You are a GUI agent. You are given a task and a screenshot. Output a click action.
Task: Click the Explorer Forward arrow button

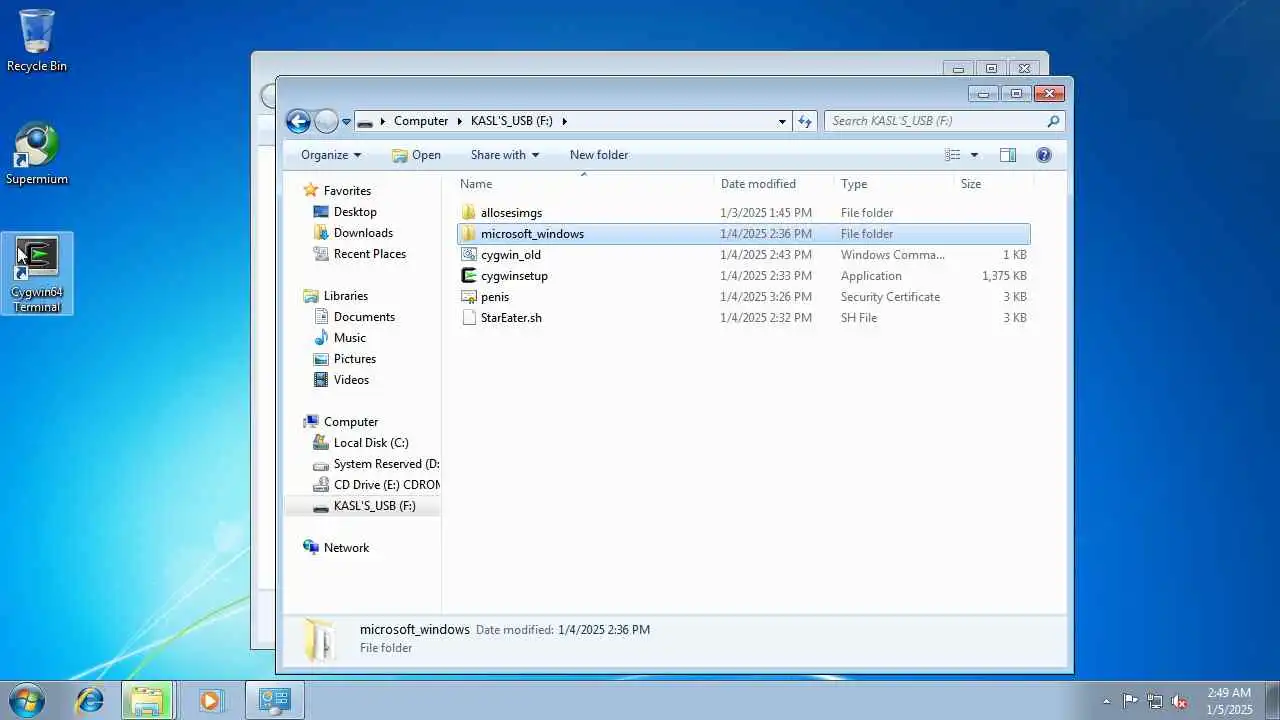[x=326, y=121]
